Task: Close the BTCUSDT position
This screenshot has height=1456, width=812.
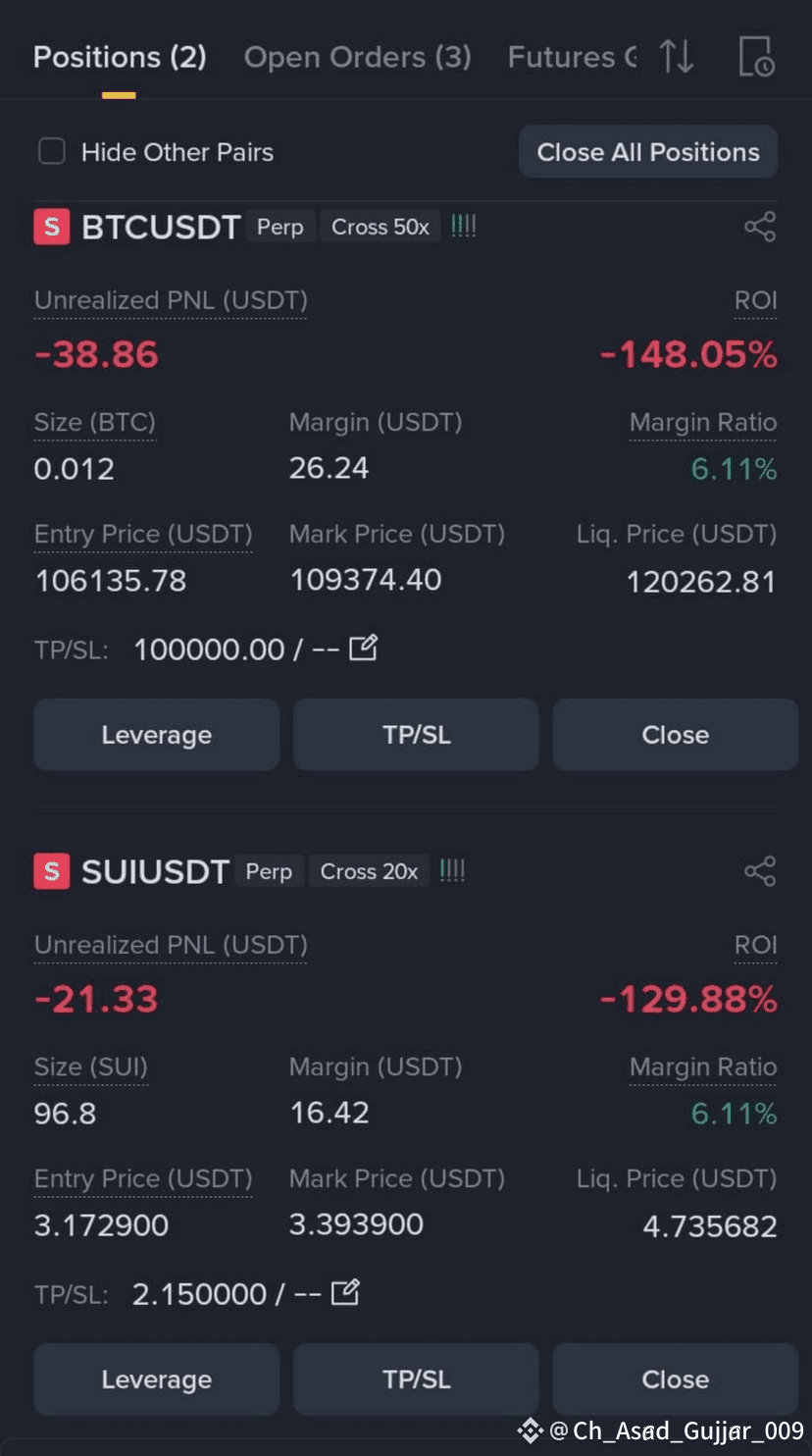Action: [x=676, y=735]
